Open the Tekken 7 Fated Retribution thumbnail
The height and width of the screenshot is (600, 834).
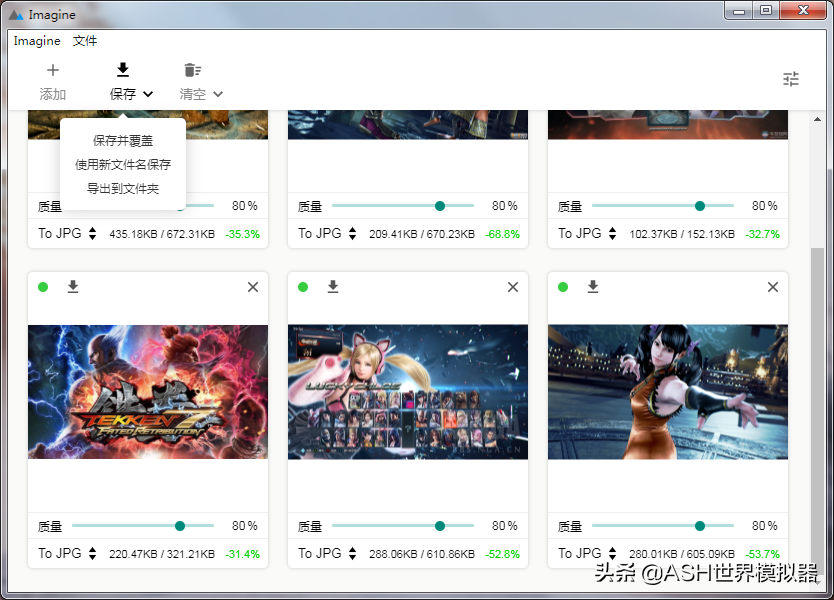click(148, 392)
